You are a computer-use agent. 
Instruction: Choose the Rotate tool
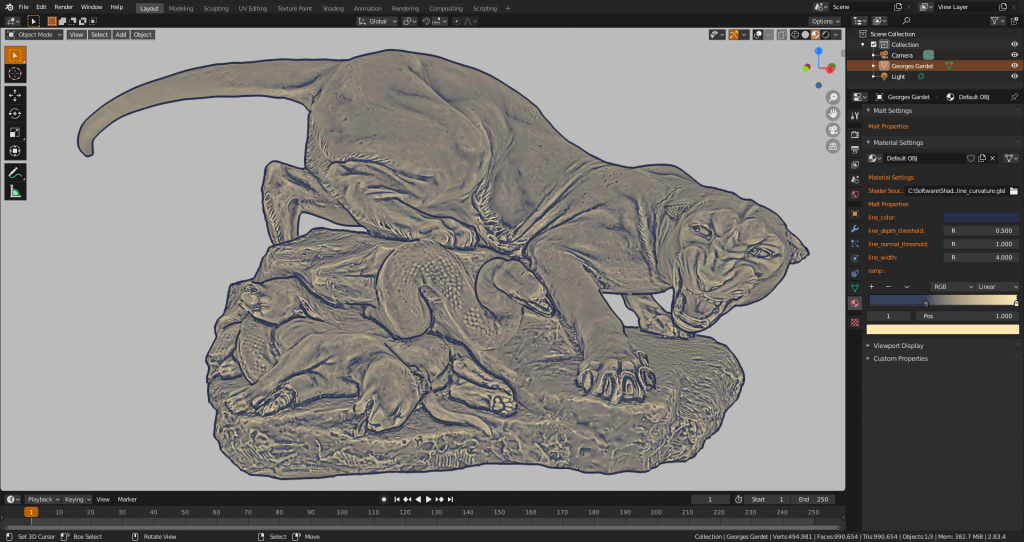point(15,114)
